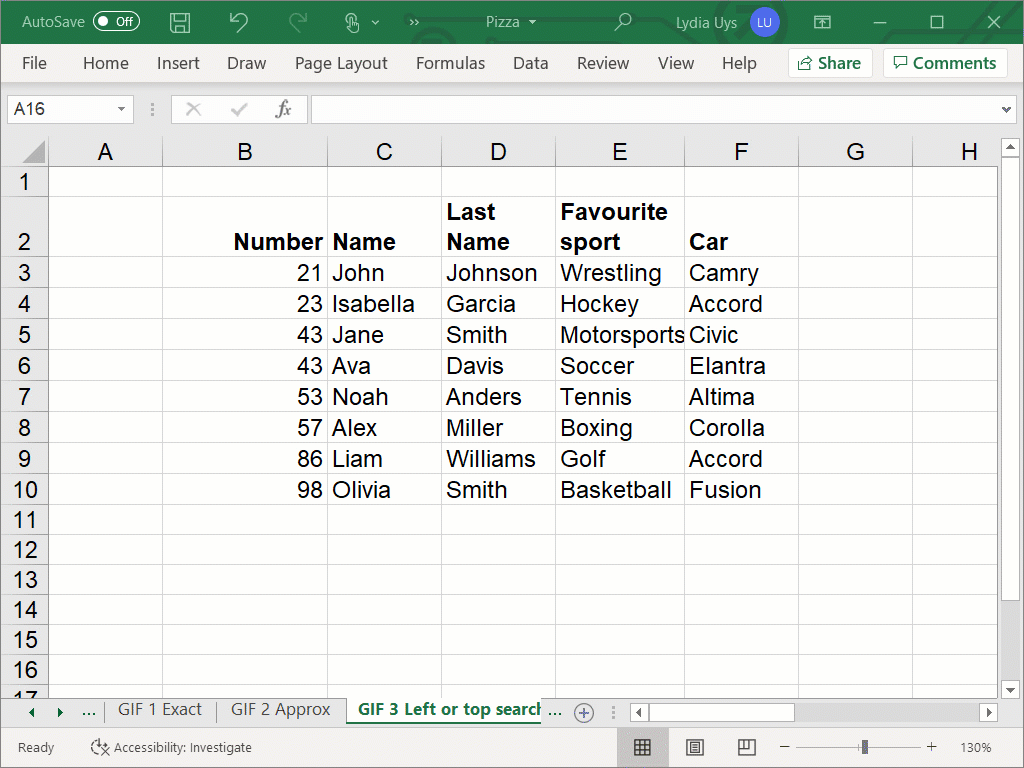Open the Name Box dropdown
Viewport: 1024px width, 768px height.
(x=123, y=108)
